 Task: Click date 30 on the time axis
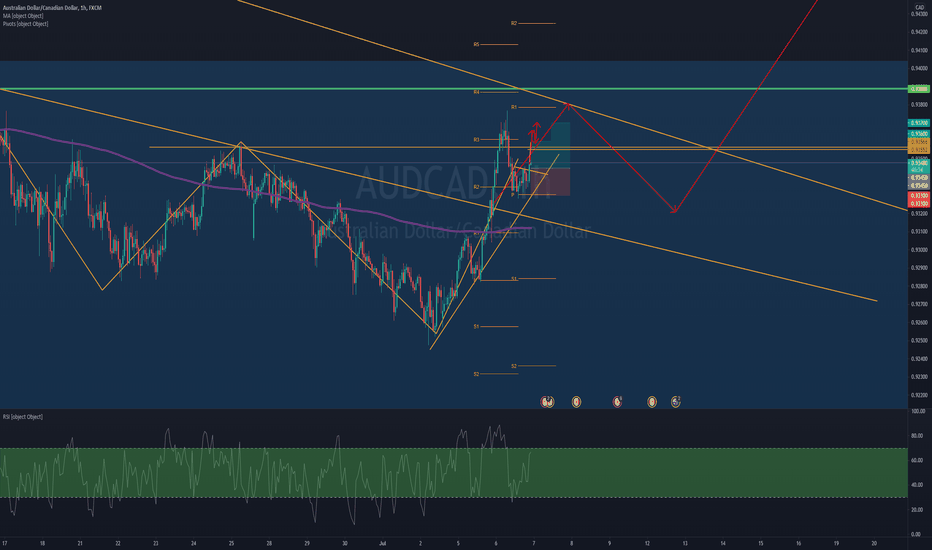(345, 543)
